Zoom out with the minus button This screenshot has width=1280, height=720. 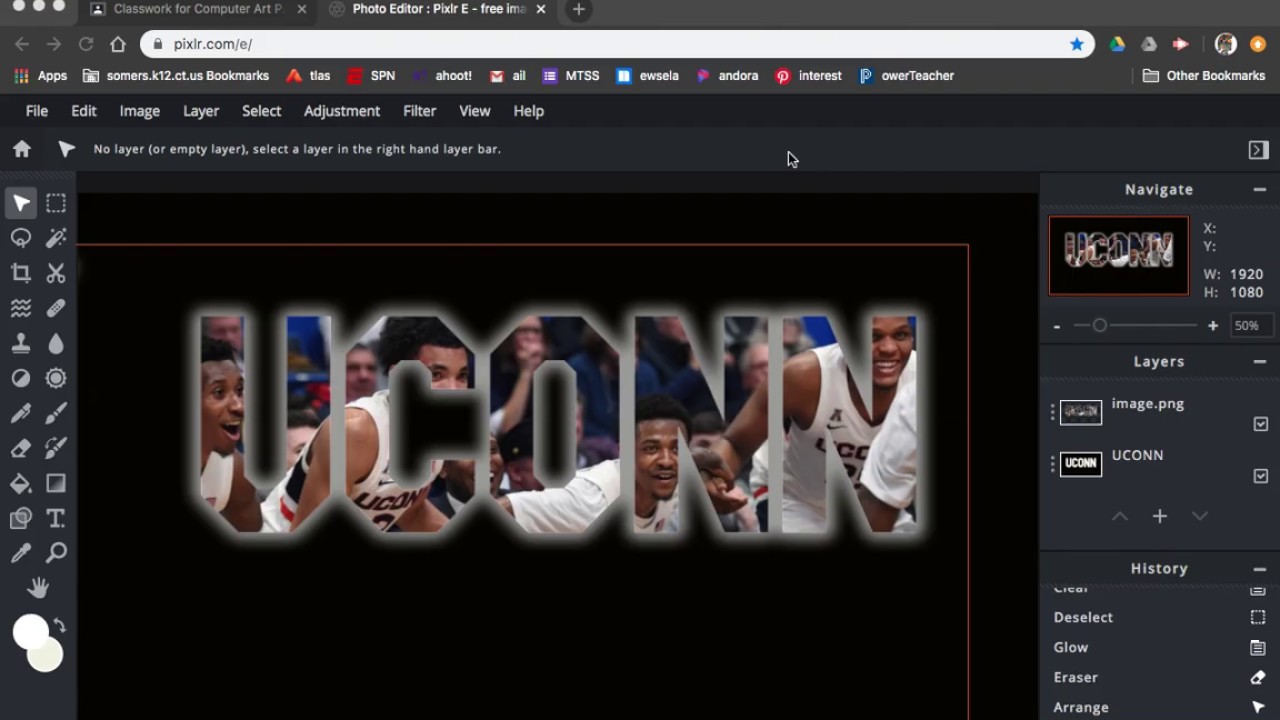pyautogui.click(x=1057, y=326)
